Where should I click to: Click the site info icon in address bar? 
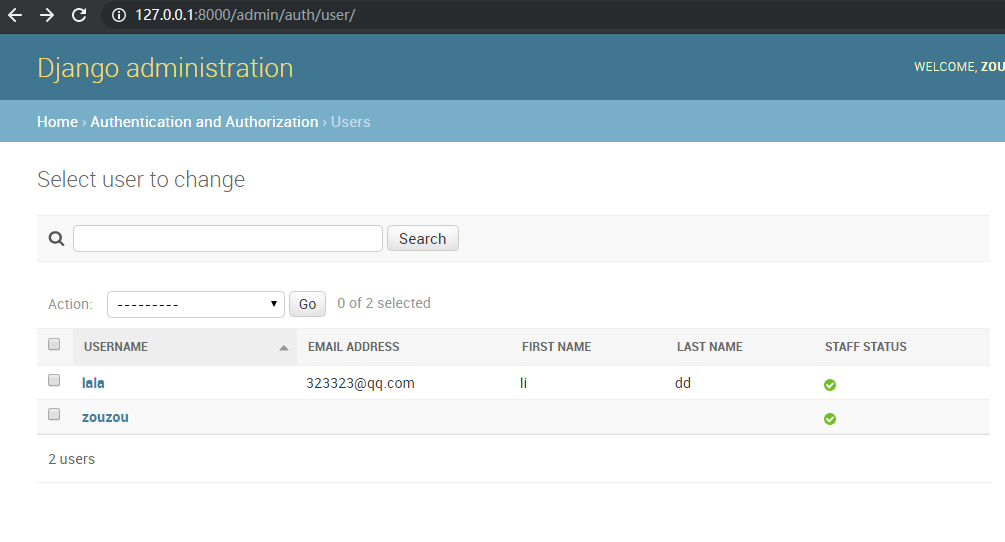coord(118,15)
